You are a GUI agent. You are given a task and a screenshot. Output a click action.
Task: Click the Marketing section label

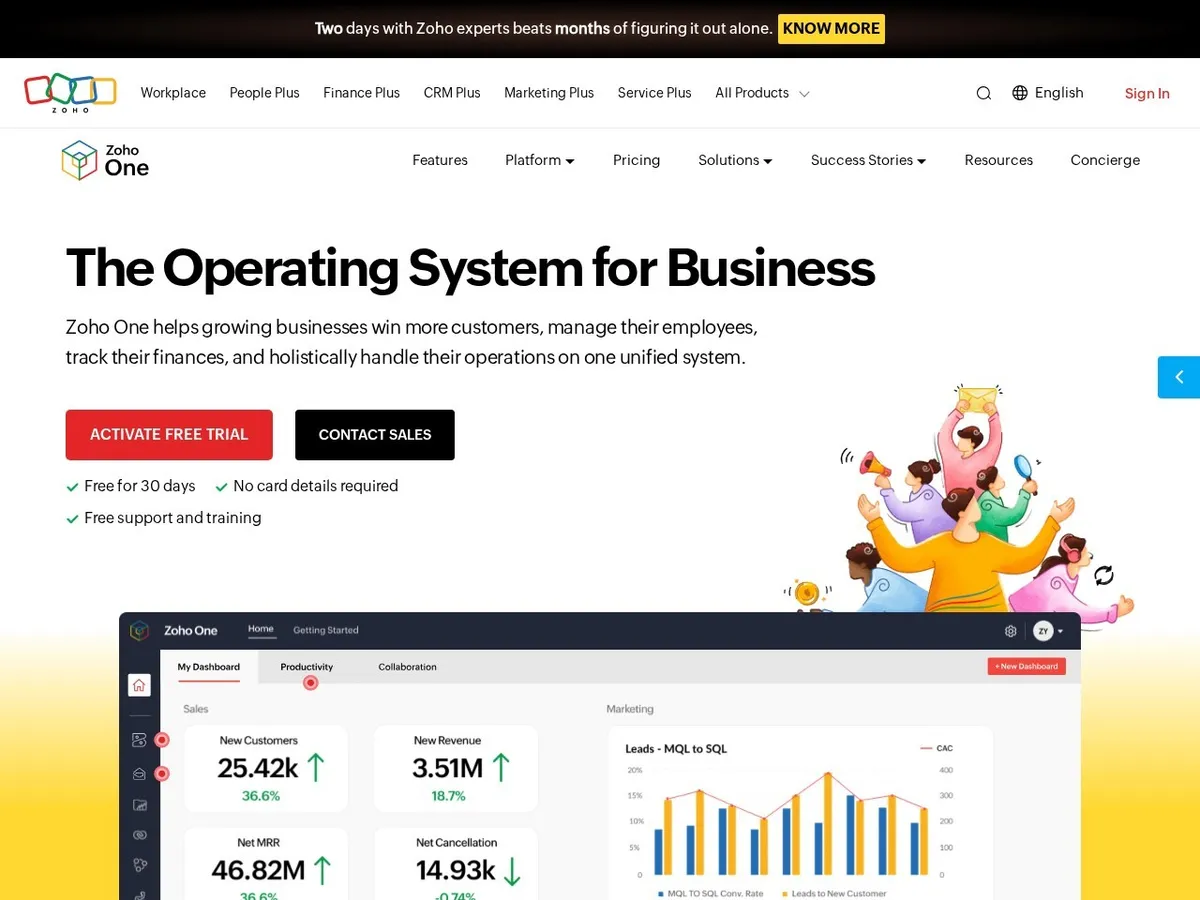[630, 709]
